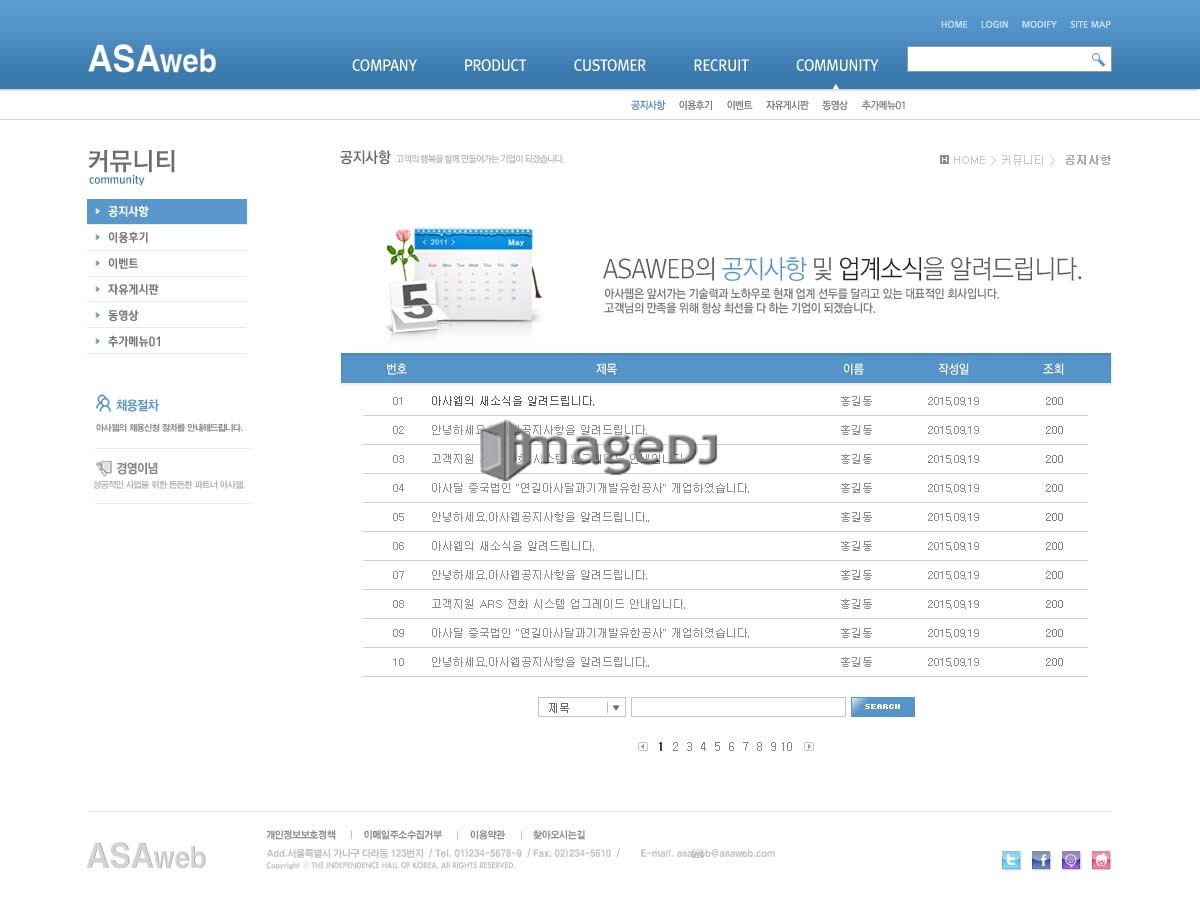Image resolution: width=1200 pixels, height=900 pixels.
Task: Click the 조회 column header
Action: click(1054, 369)
